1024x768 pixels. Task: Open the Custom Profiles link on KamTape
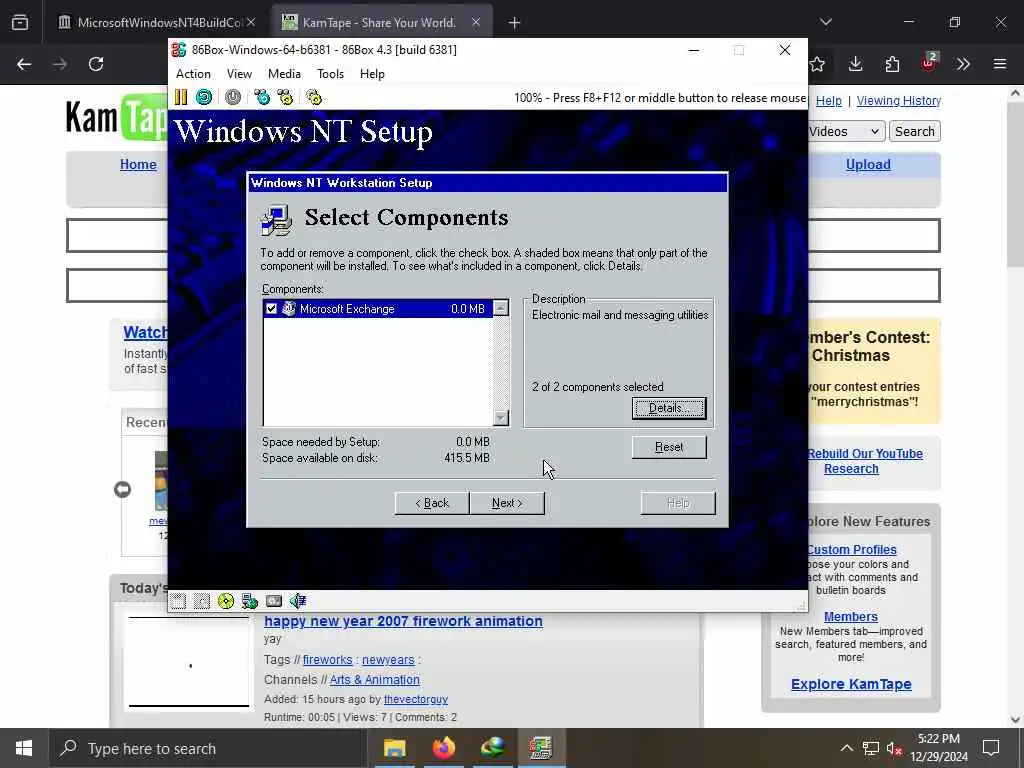[x=852, y=550]
